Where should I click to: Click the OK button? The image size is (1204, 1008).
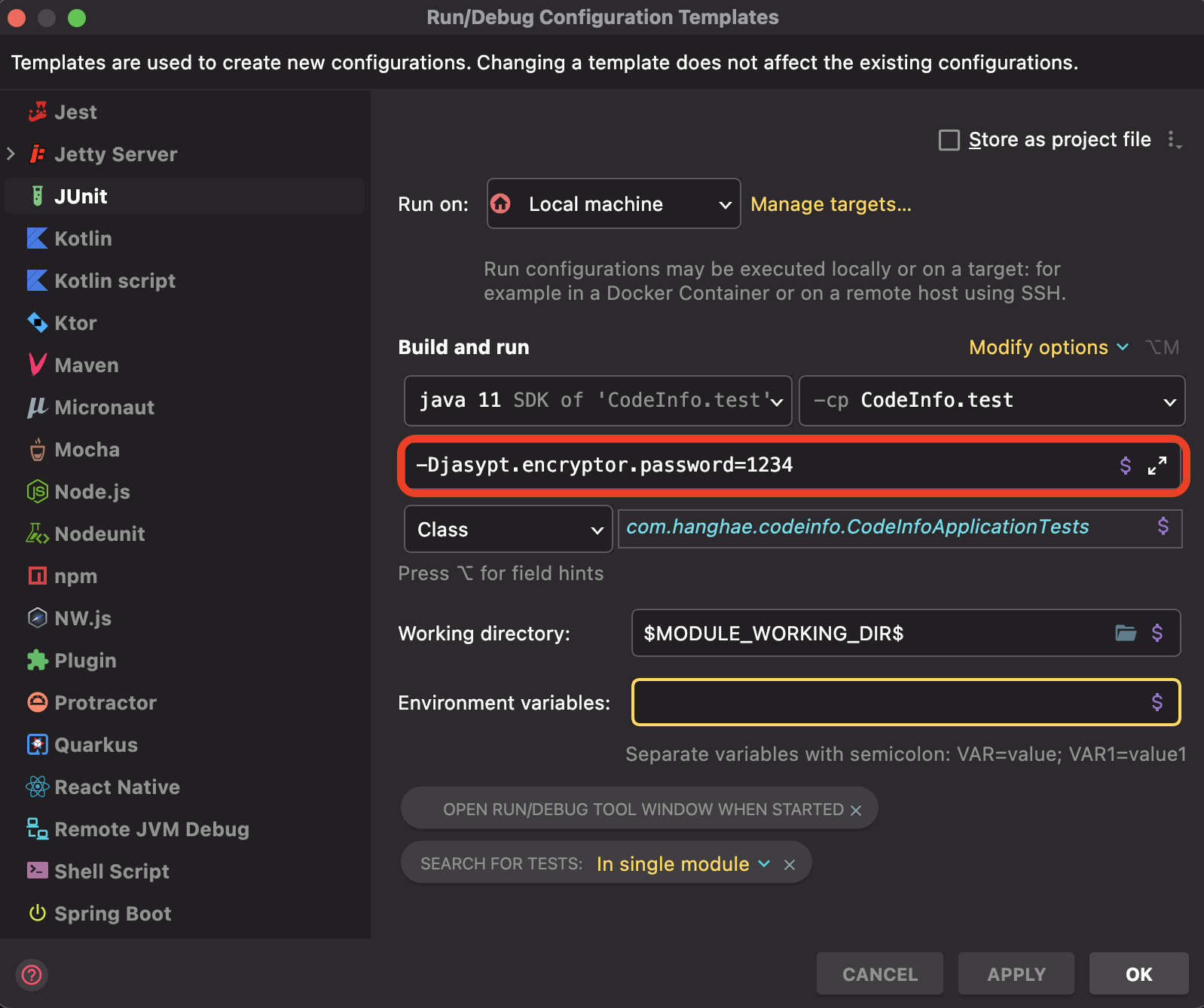pyautogui.click(x=1139, y=973)
